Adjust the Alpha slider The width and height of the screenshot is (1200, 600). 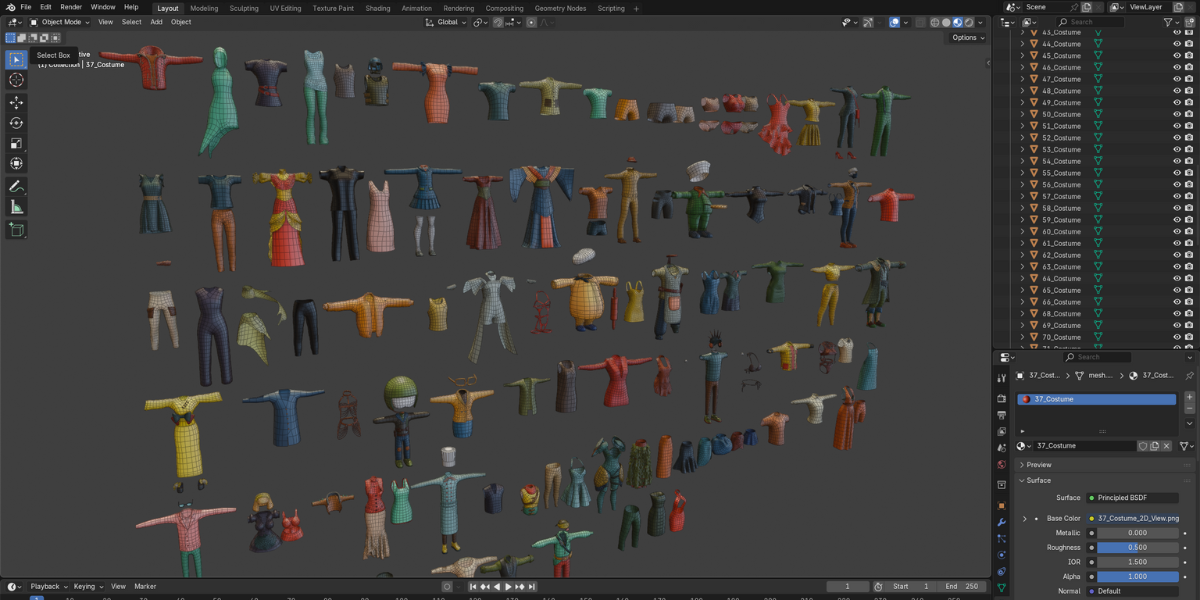[1138, 577]
